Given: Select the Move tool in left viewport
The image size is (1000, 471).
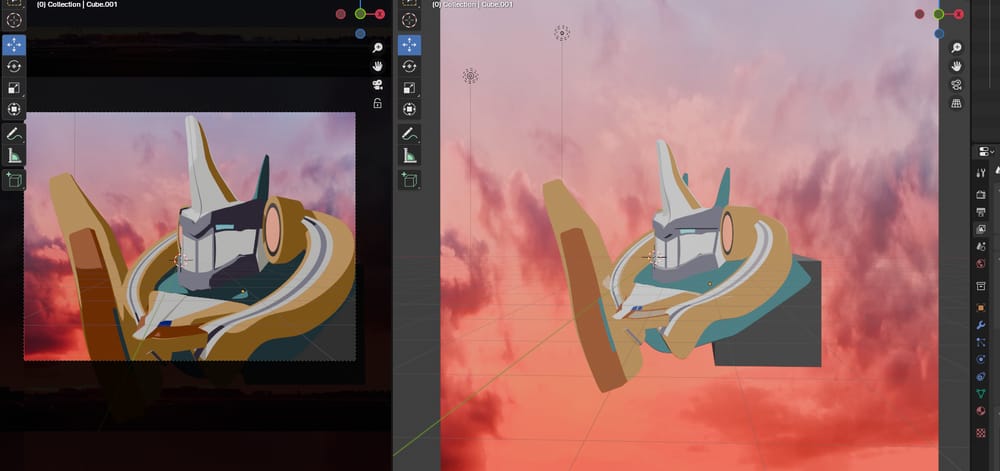Looking at the screenshot, I should tap(14, 45).
